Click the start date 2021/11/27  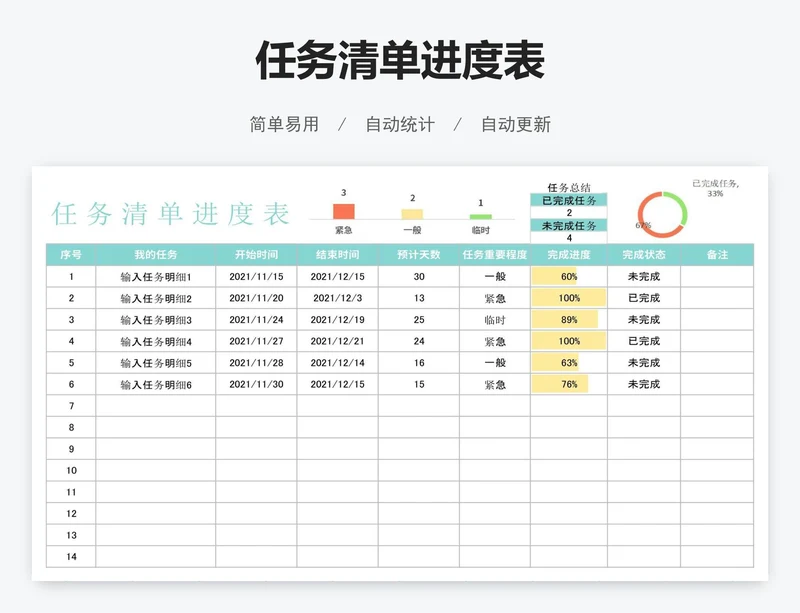(256, 341)
